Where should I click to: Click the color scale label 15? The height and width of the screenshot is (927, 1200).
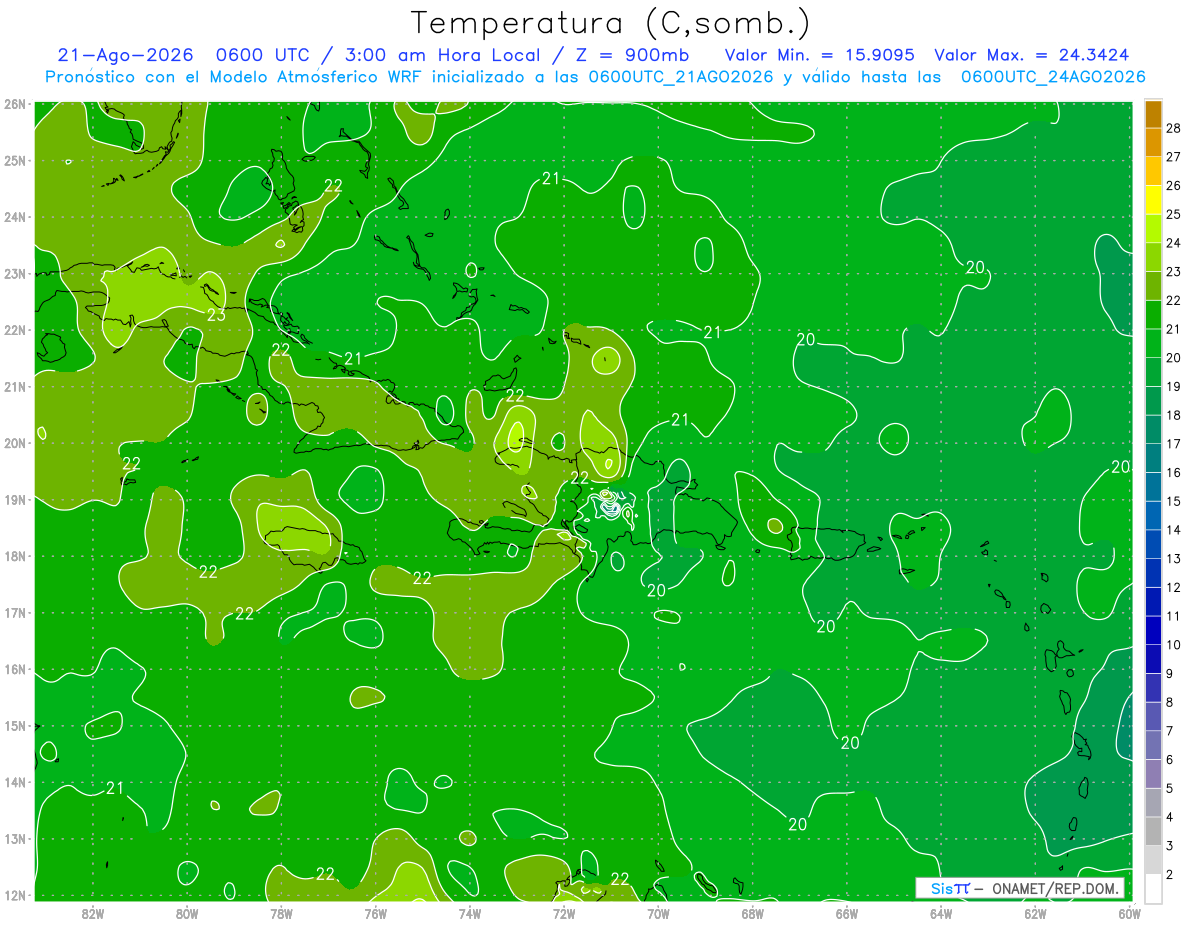pos(1173,501)
